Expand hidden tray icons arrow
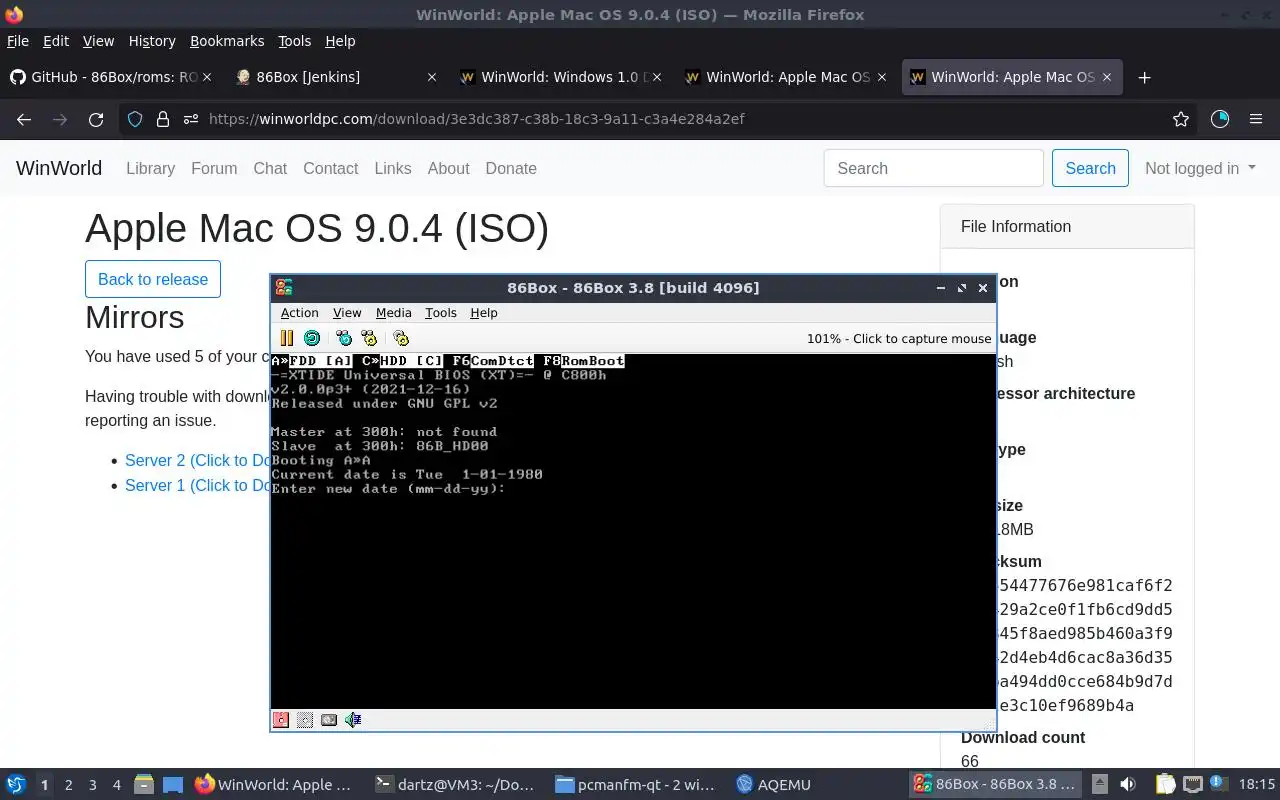Image resolution: width=1280 pixels, height=800 pixels. pos(1100,785)
